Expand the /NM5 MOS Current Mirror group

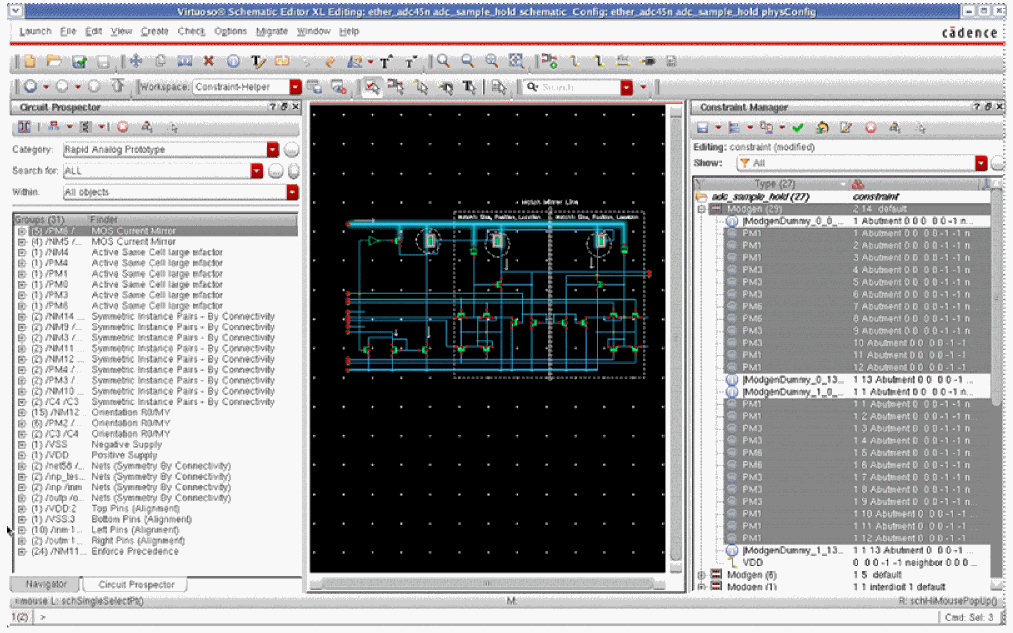click(22, 242)
